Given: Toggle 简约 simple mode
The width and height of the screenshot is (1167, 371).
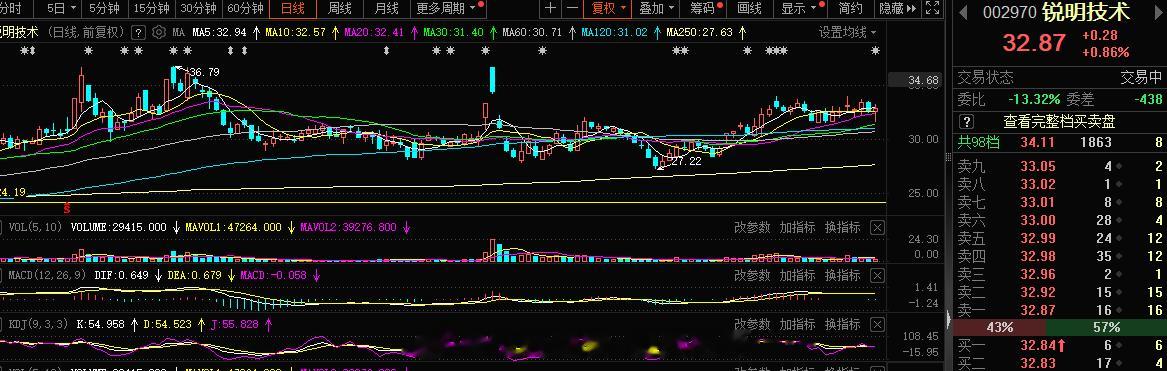Looking at the screenshot, I should click(x=851, y=9).
